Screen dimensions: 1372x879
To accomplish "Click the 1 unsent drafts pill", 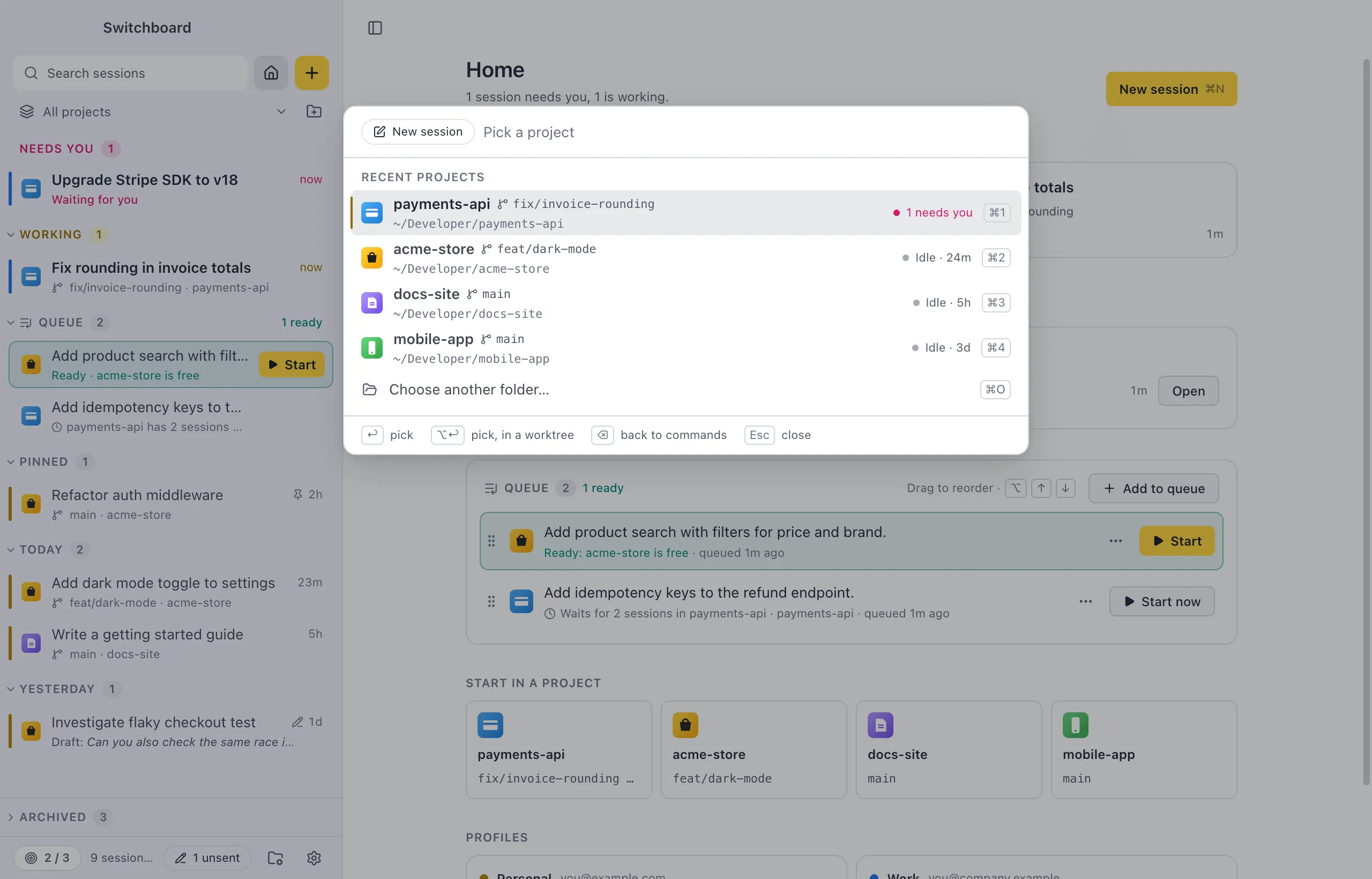I will (x=207, y=858).
